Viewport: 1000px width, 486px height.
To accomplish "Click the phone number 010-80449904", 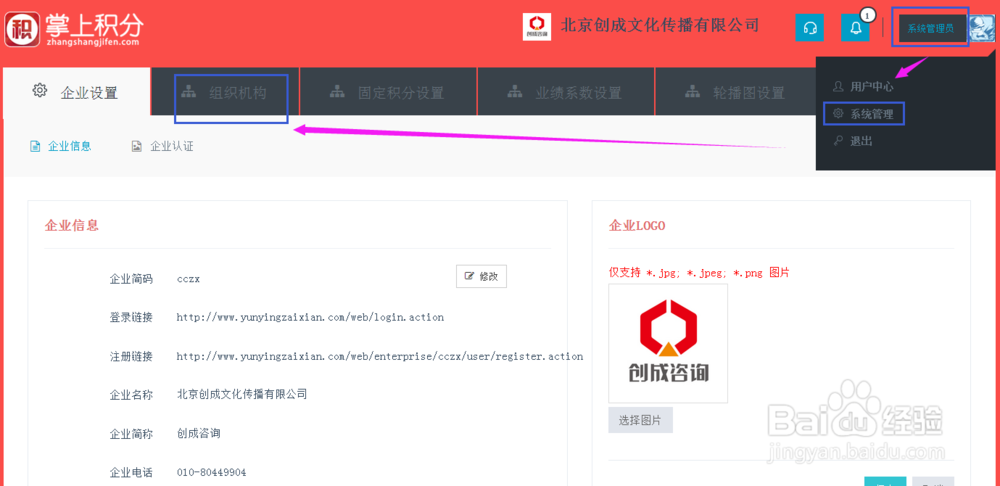I will 212,473.
